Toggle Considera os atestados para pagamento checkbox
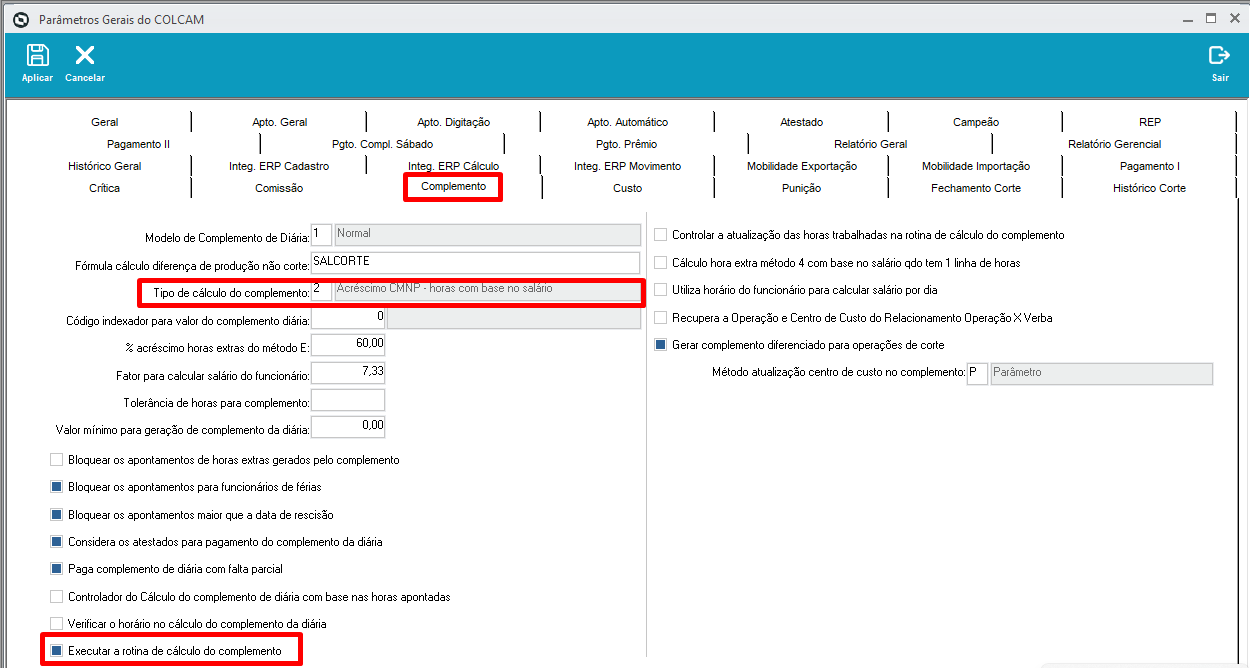1250x668 pixels. click(57, 542)
